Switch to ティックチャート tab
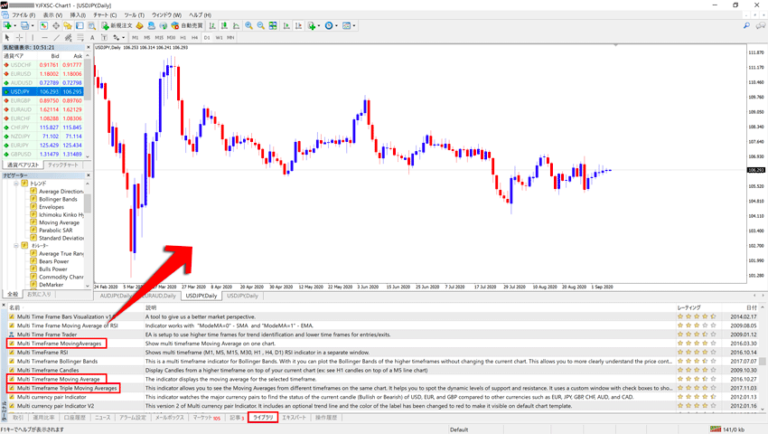This screenshot has height=434, width=768. [x=65, y=164]
